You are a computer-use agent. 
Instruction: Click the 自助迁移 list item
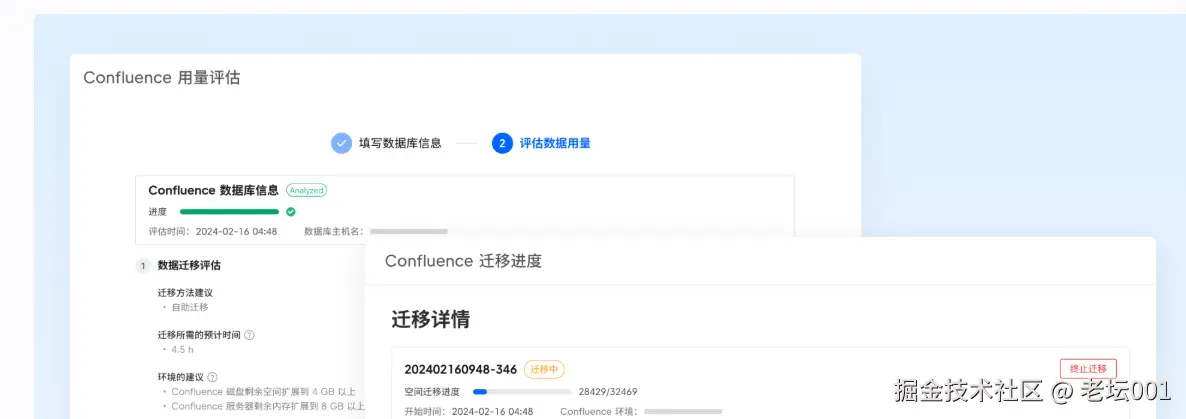pos(189,307)
